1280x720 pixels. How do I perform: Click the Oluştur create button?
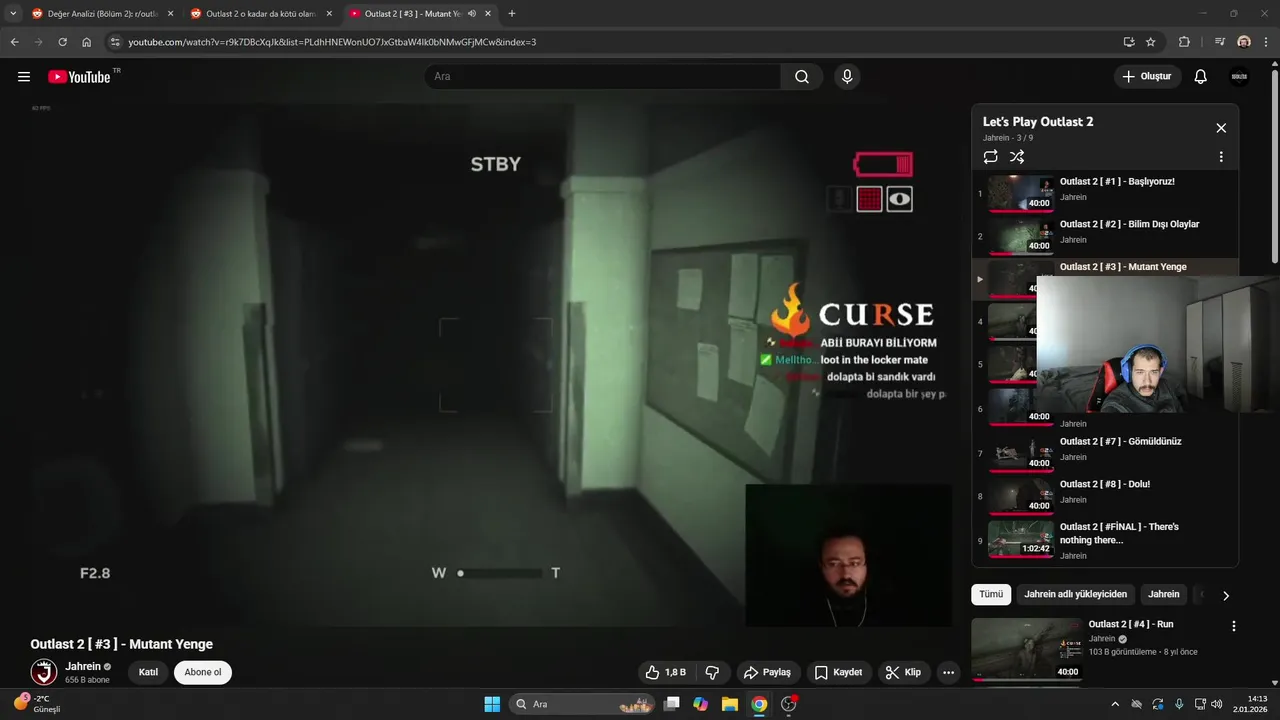(1147, 77)
